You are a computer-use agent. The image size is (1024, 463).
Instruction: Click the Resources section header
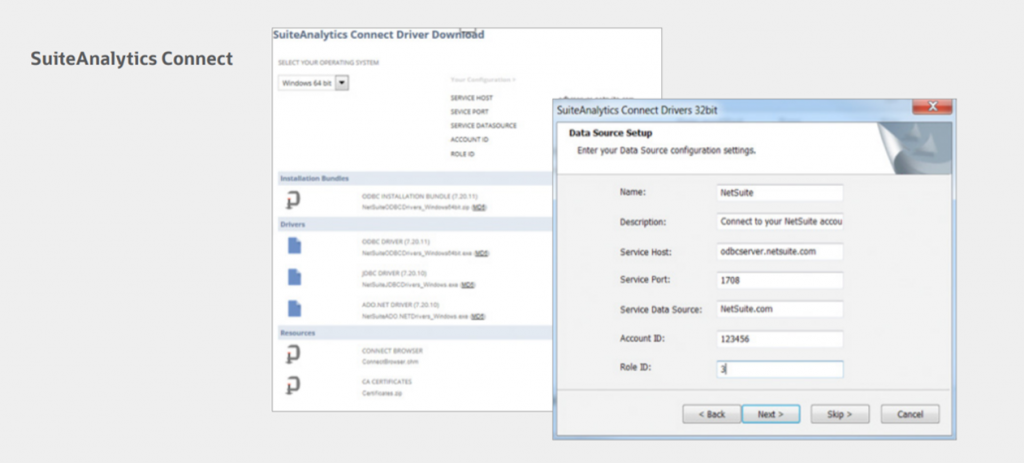point(415,333)
